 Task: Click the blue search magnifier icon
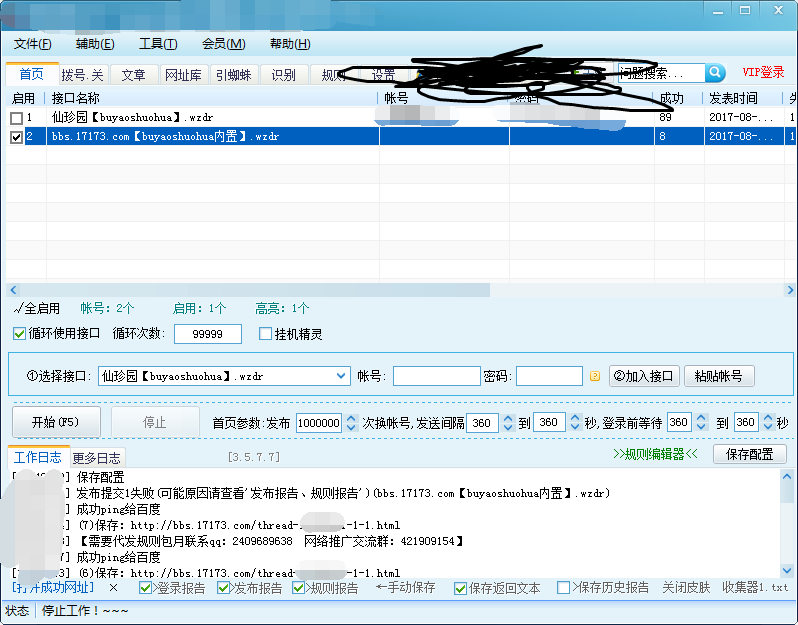point(715,73)
